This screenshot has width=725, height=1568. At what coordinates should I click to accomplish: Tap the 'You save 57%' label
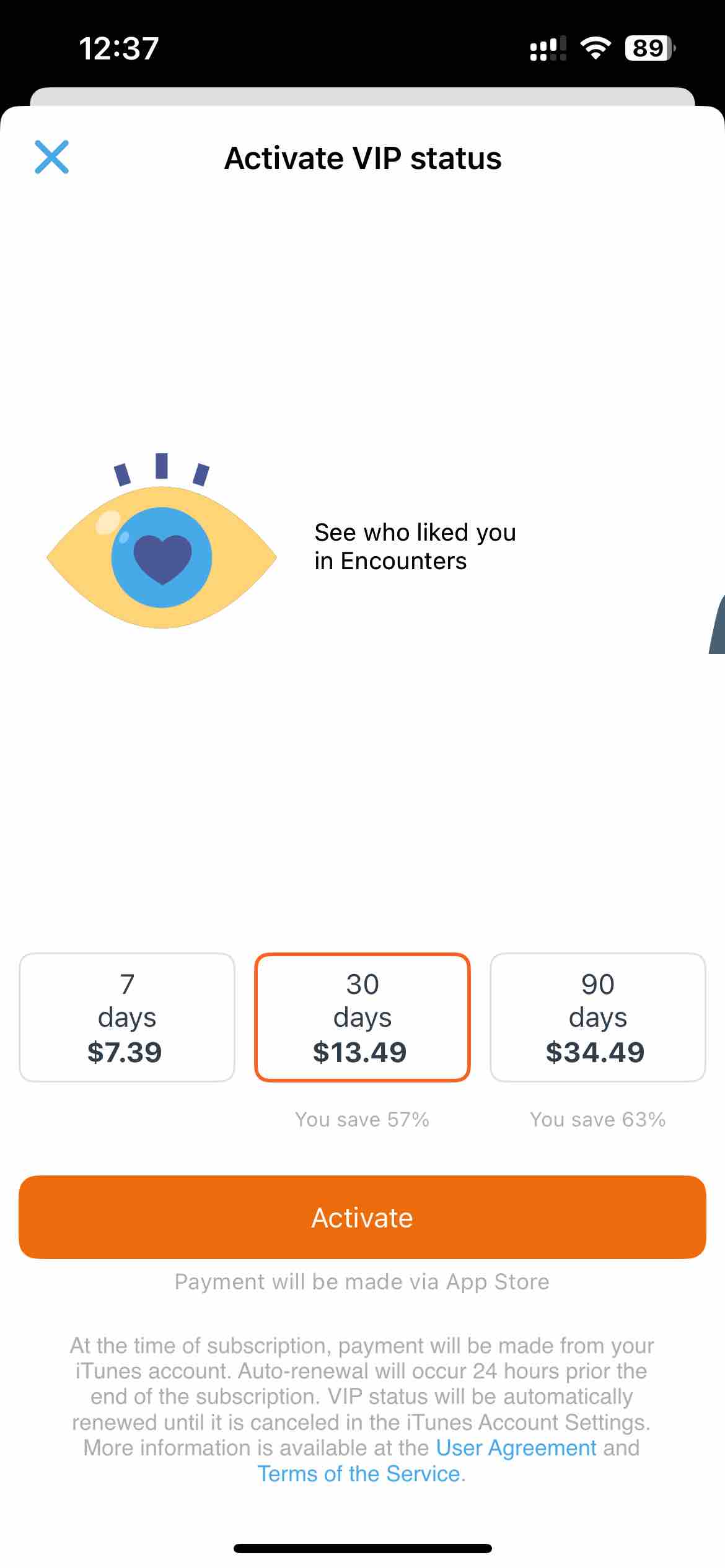(x=362, y=1120)
